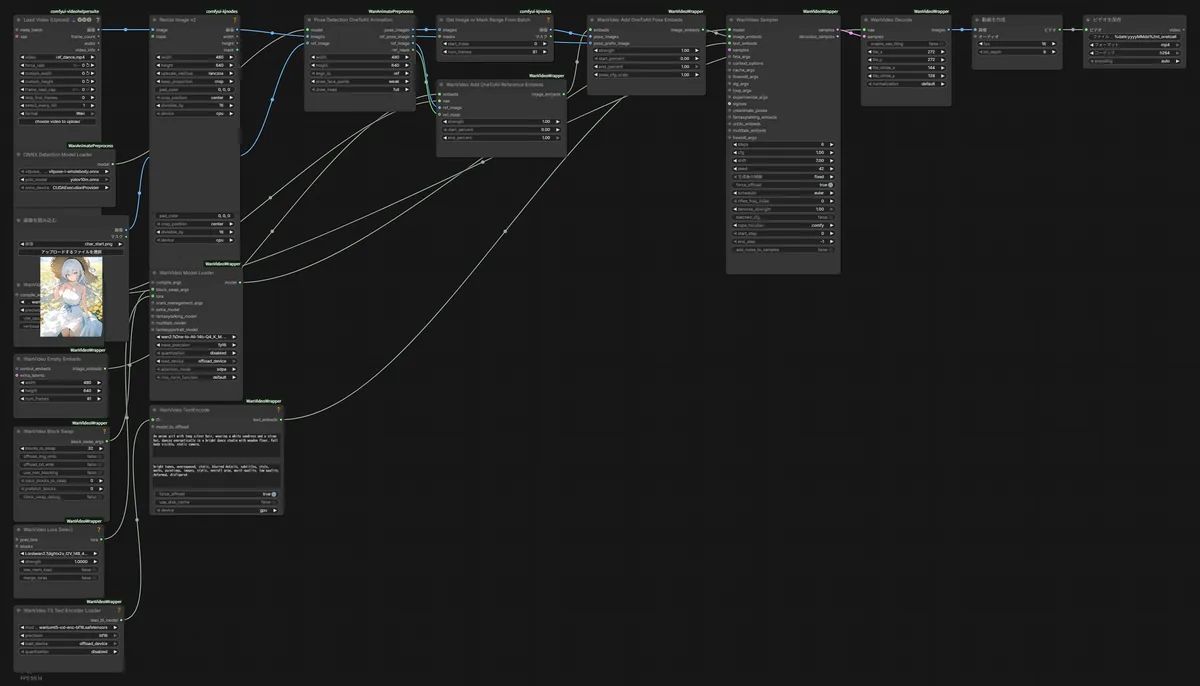Open base_precision dropdown in WanVideo Model Loader
Image resolution: width=1200 pixels, height=686 pixels.
[x=196, y=346]
